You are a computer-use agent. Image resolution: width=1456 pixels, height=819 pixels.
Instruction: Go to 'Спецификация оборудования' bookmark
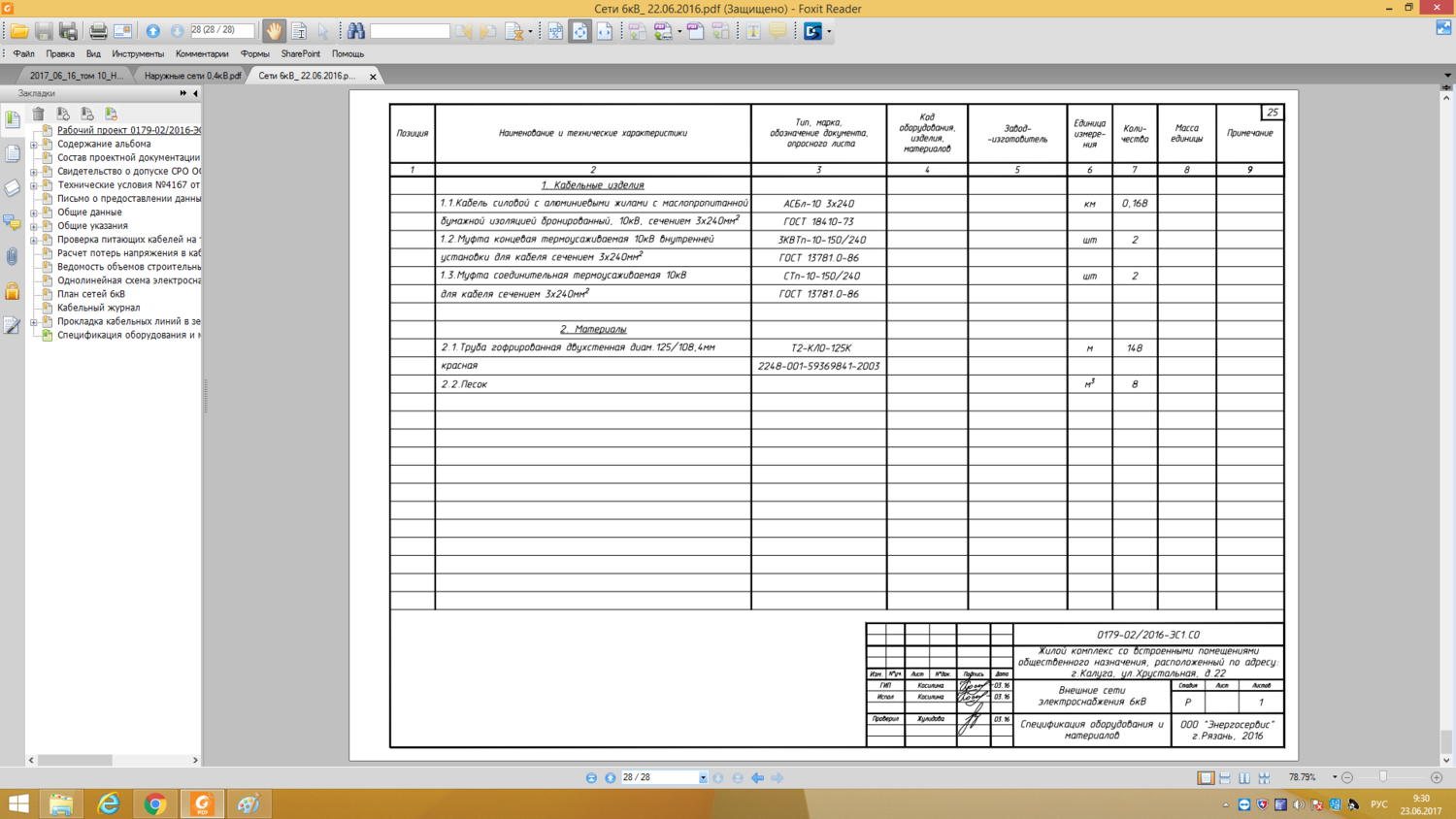[129, 335]
